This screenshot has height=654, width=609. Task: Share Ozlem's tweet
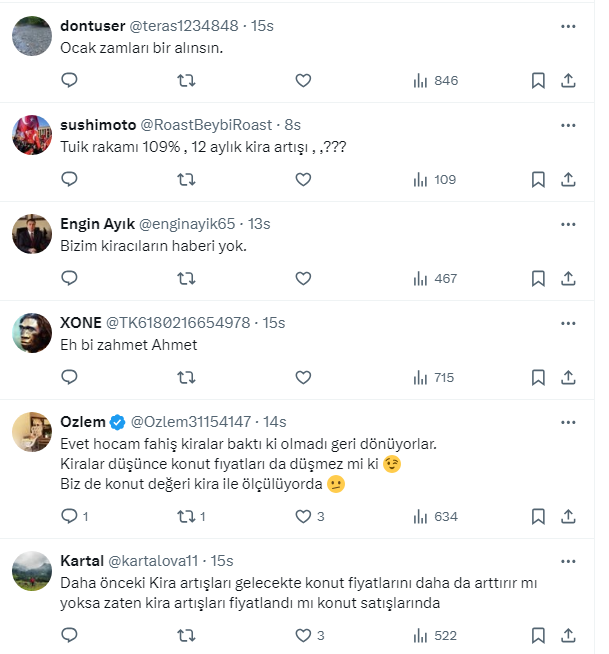pyautogui.click(x=568, y=517)
